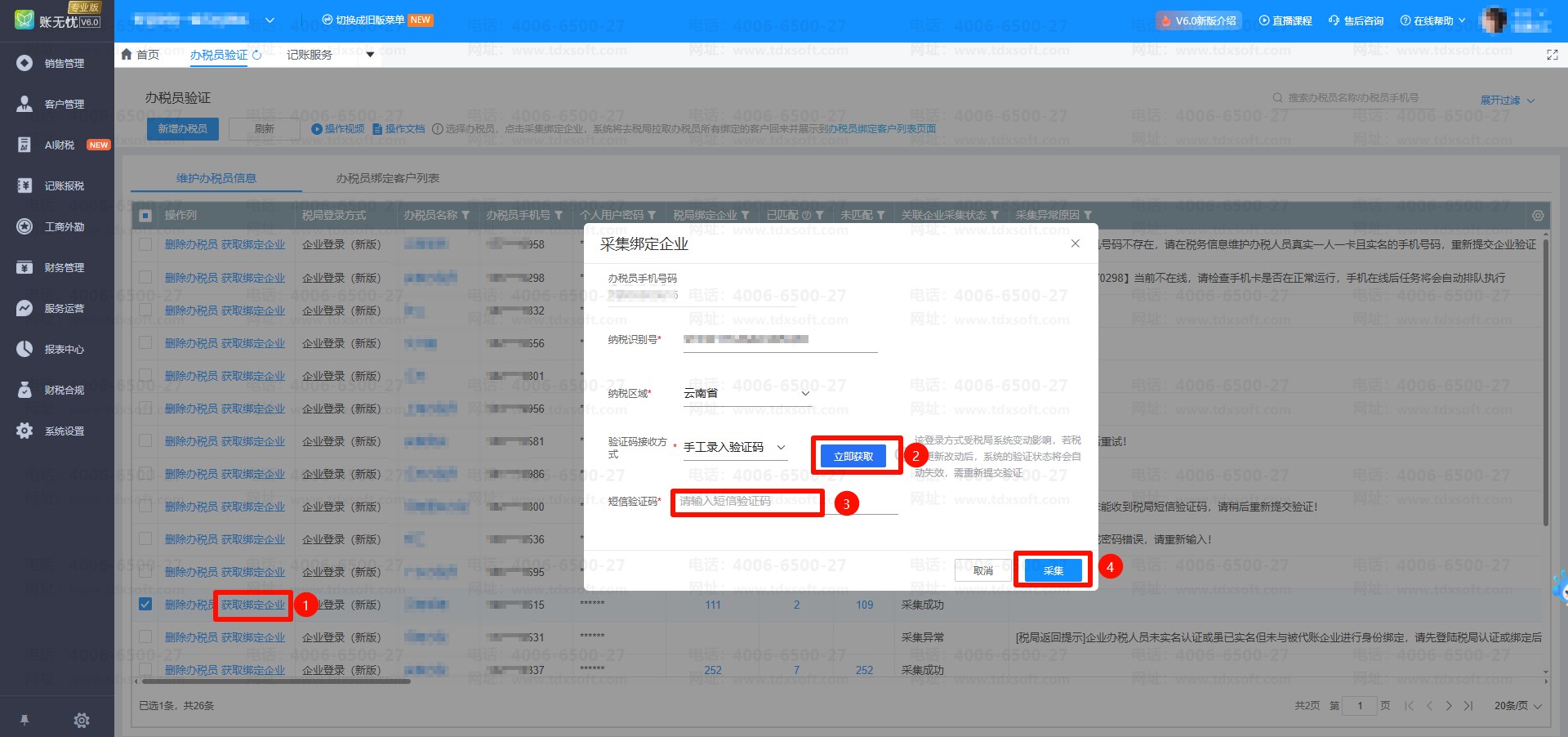Switch to 办税员绑定客户列表 tab
This screenshot has width=1568, height=737.
click(388, 178)
